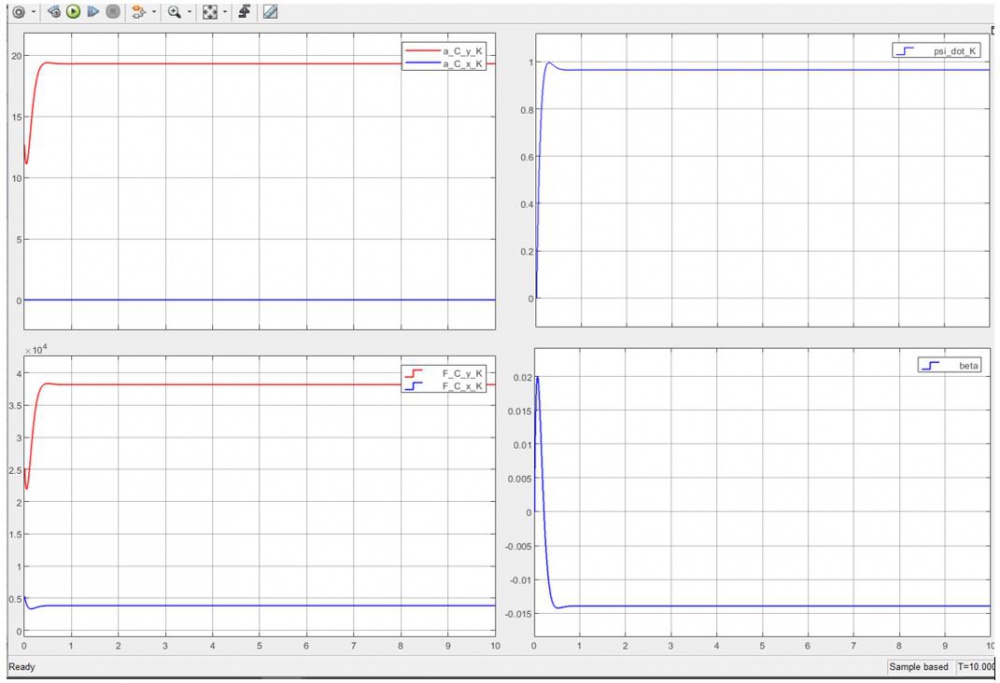The image size is (1000, 683).
Task: Open the scope Configuration Properties gear
Action: click(18, 12)
